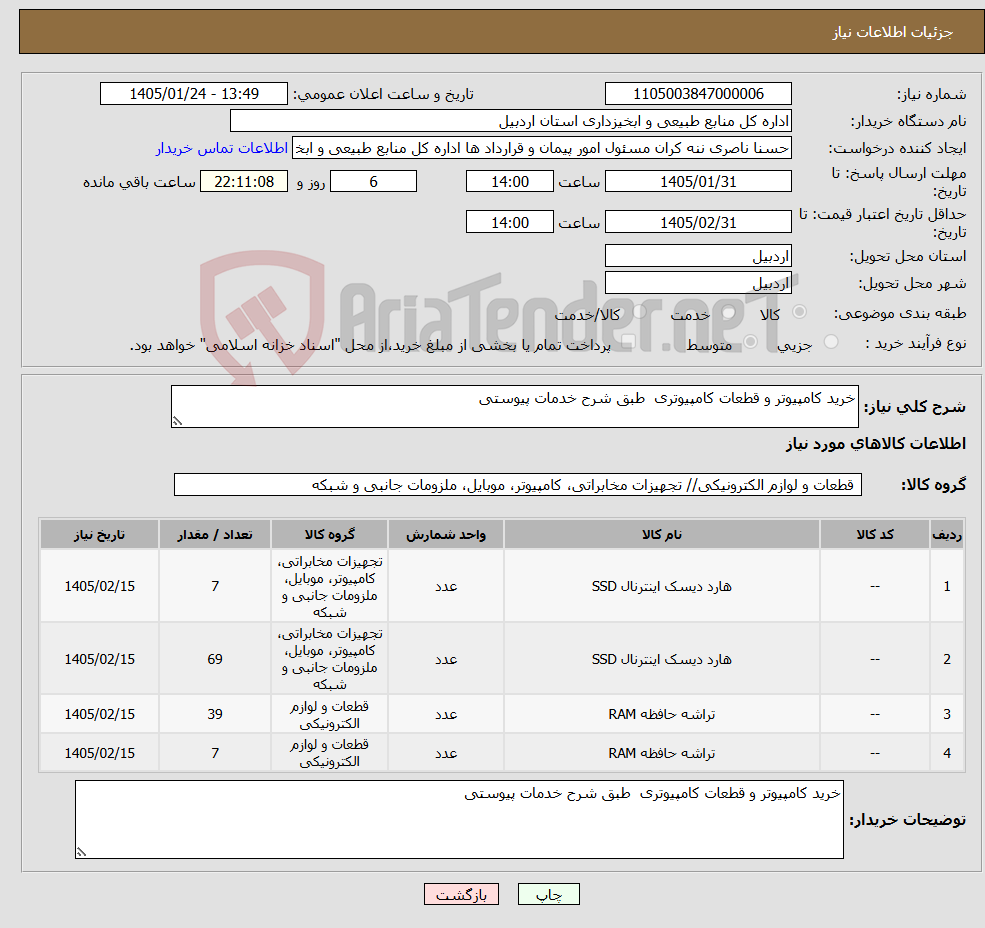Screen dimensions: 985x928
Task: Click the چاپ print button
Action: click(x=548, y=894)
